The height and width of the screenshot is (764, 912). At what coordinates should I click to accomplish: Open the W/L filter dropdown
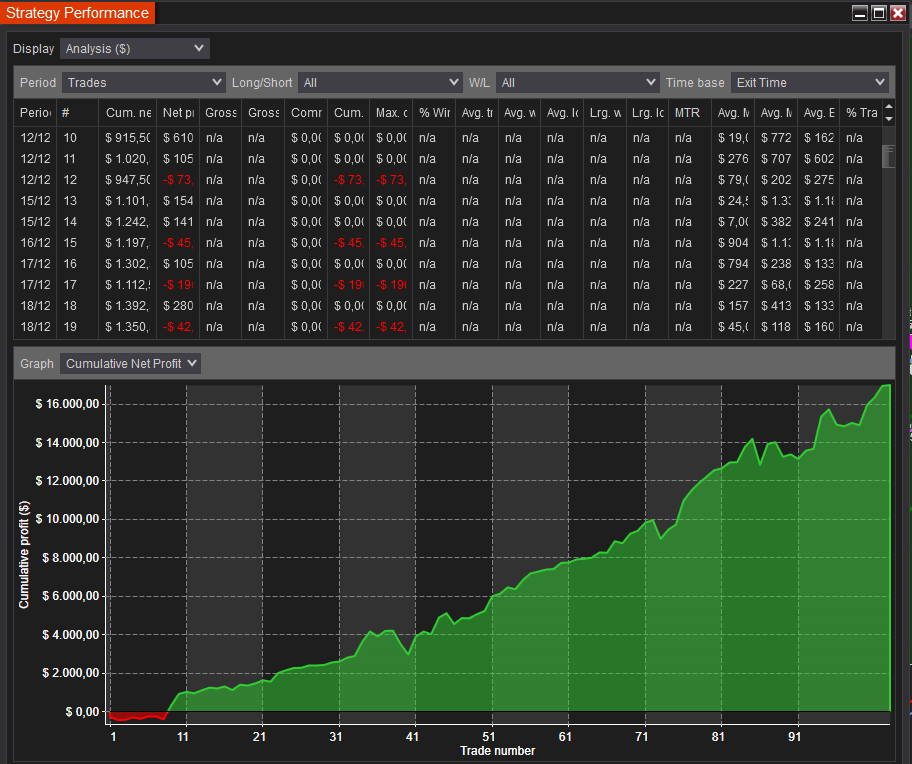point(577,82)
